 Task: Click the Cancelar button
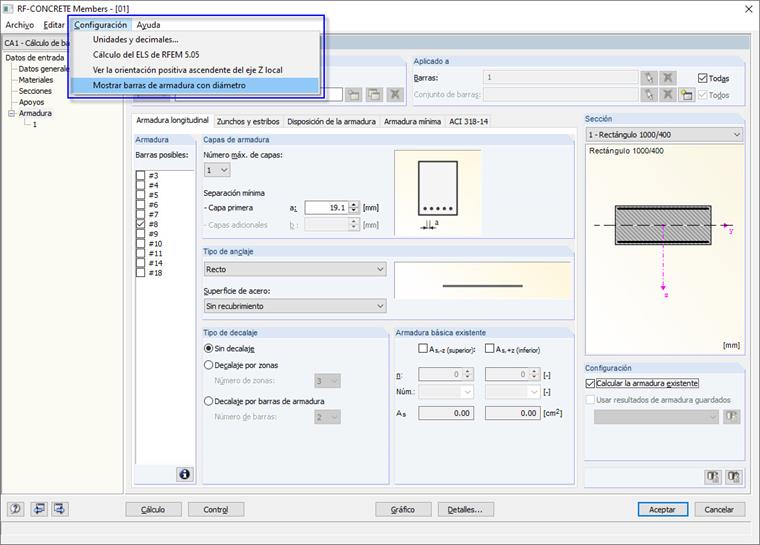[719, 510]
